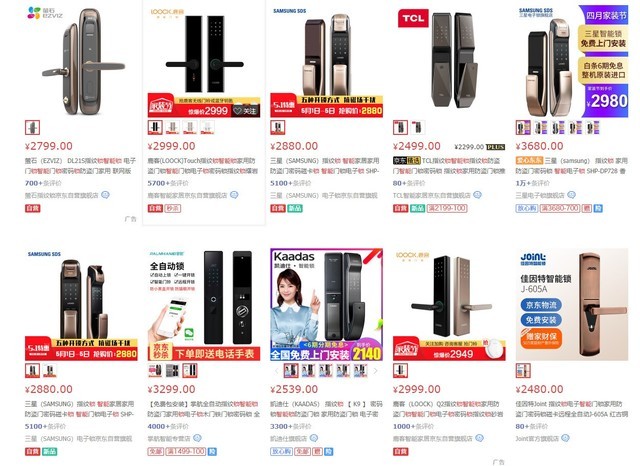Select second variant thumbnail of Samsung ¥2880 bottom lock

[50, 371]
